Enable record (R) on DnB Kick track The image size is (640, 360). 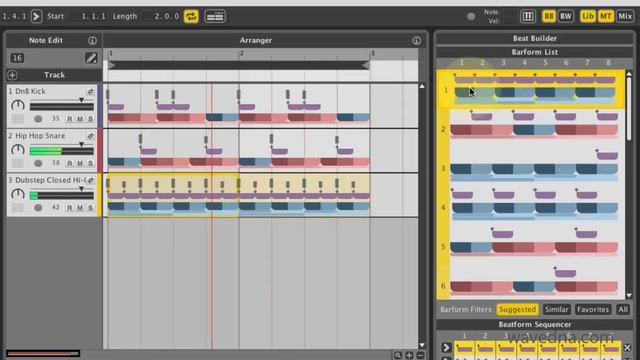(x=70, y=119)
